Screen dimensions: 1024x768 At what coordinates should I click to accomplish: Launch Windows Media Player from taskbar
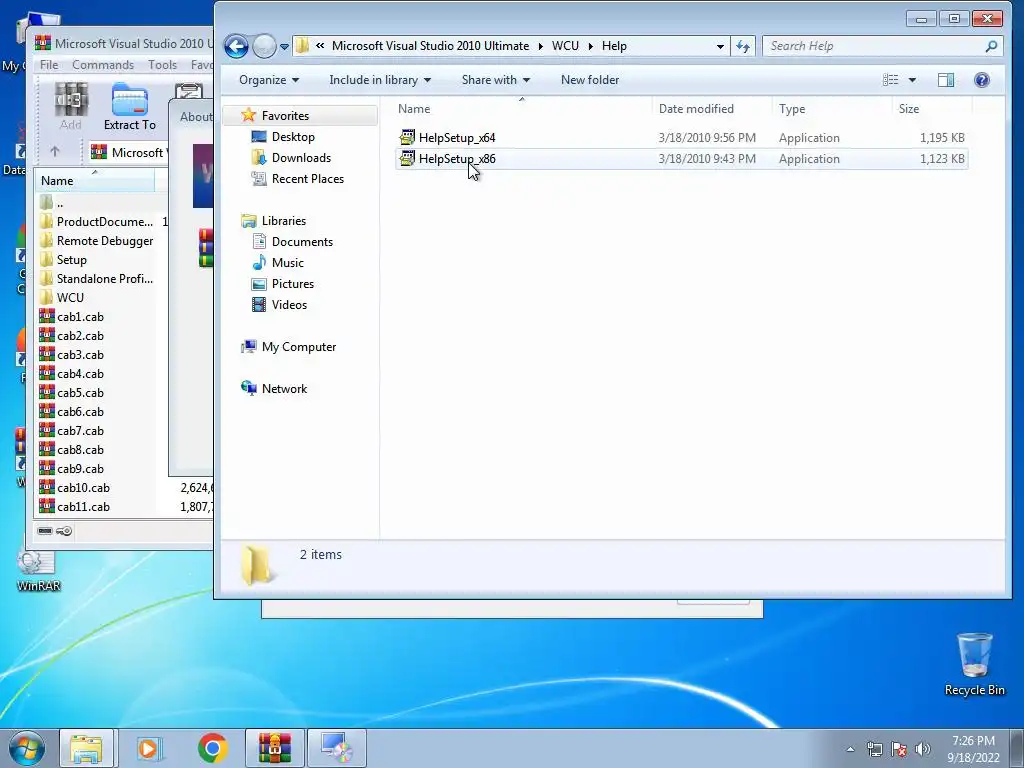point(150,748)
